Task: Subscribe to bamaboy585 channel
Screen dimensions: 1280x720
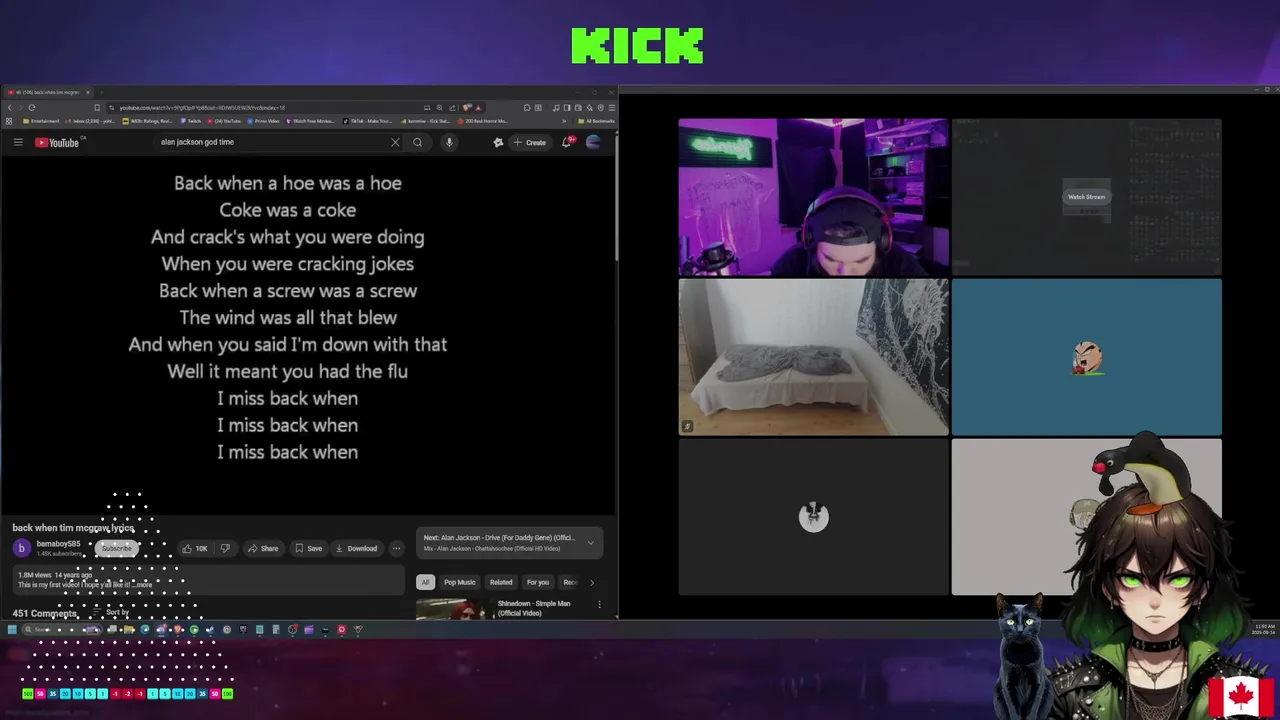Action: [116, 548]
